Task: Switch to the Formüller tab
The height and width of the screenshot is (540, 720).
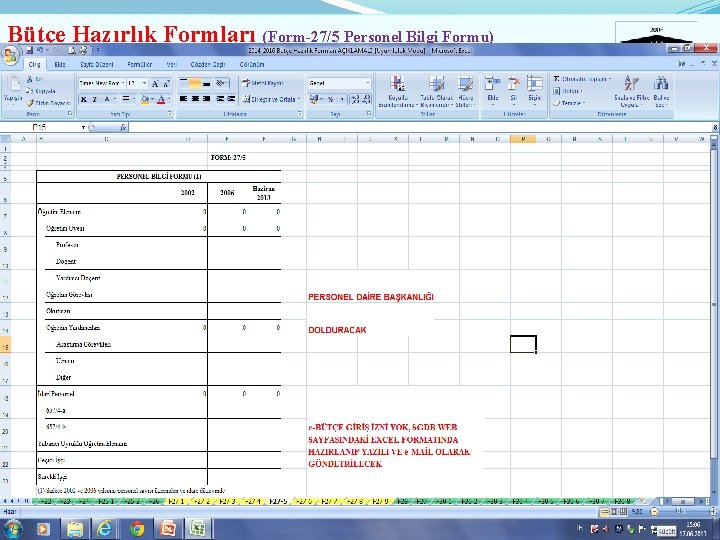Action: 140,64
